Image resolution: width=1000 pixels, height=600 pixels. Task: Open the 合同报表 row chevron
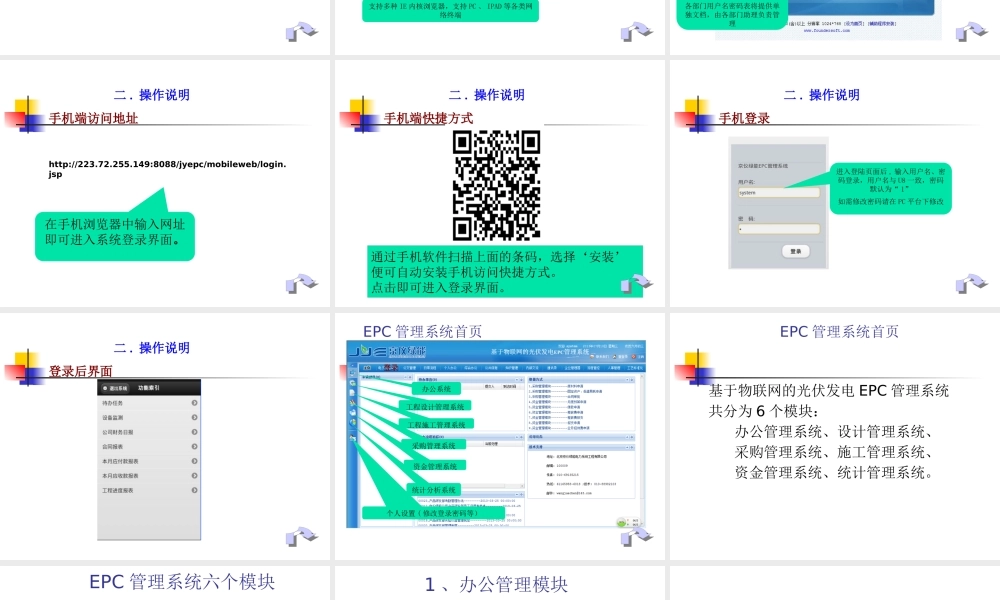(x=194, y=446)
